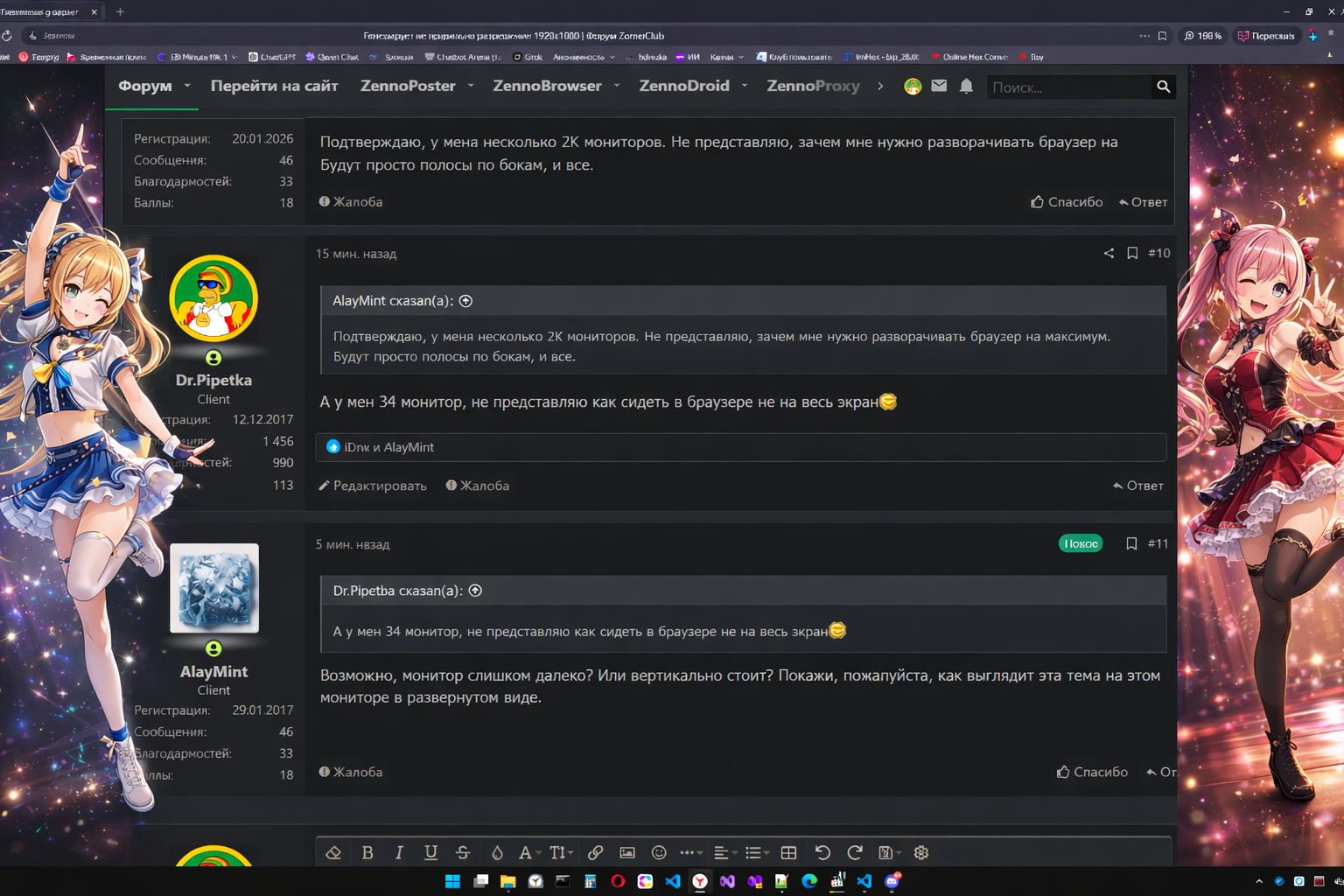Open the font family dropdown
This screenshot has height=896, width=1344.
tap(529, 852)
